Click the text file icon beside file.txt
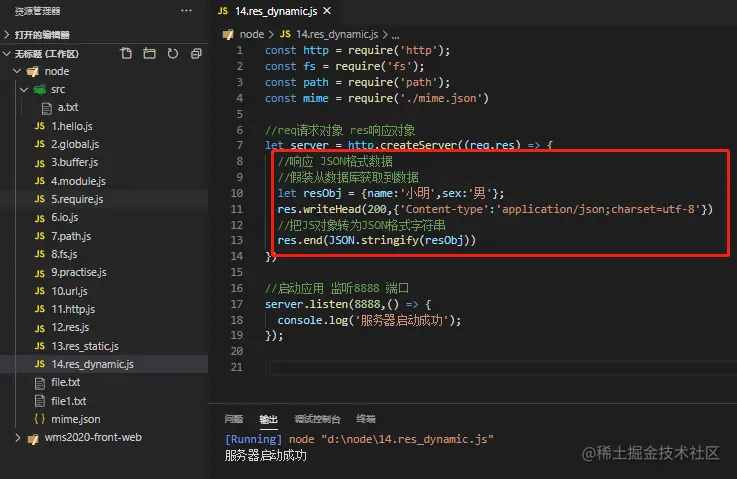737x479 pixels. [x=40, y=383]
